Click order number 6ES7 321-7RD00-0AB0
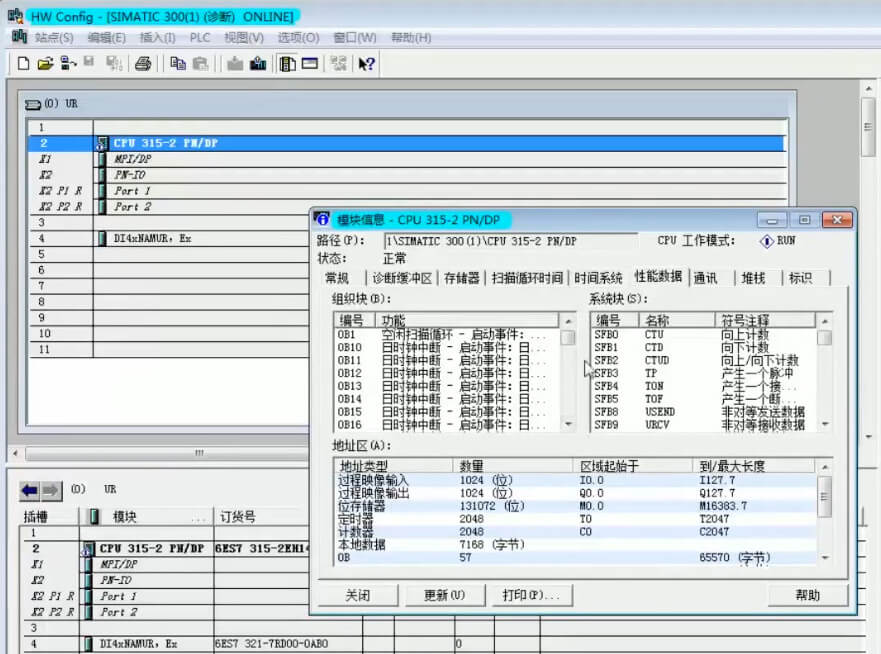 point(272,644)
